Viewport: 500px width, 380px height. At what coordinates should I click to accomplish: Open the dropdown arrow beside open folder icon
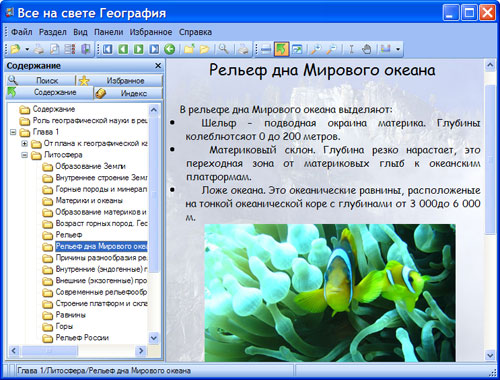click(27, 50)
